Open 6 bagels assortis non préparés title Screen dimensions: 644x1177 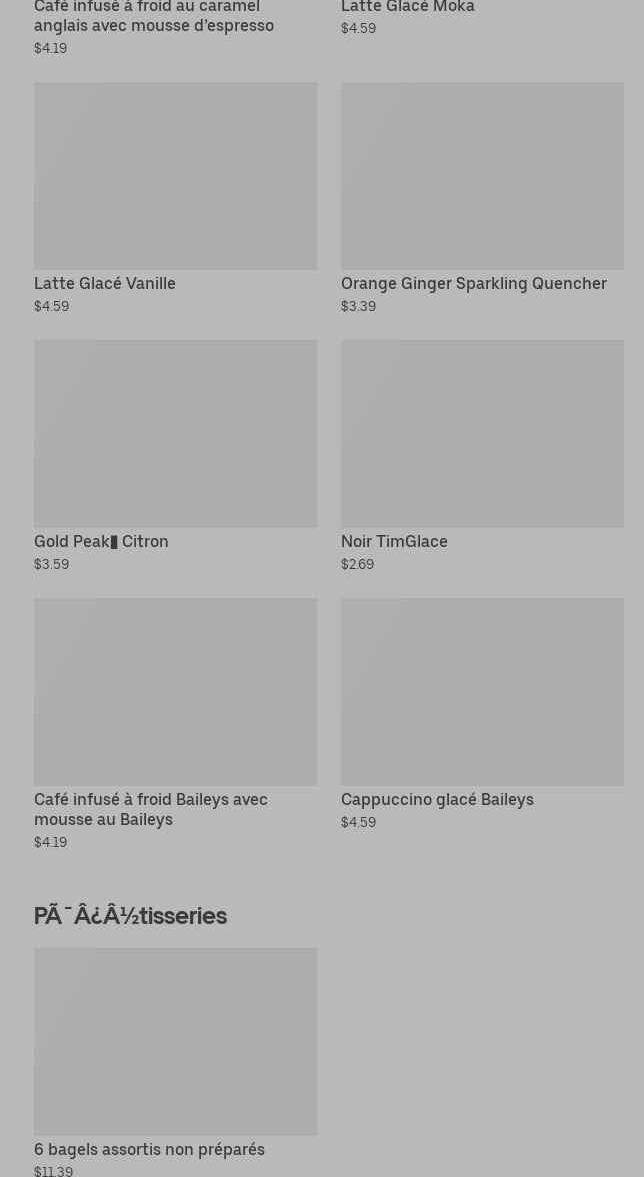click(x=149, y=1149)
